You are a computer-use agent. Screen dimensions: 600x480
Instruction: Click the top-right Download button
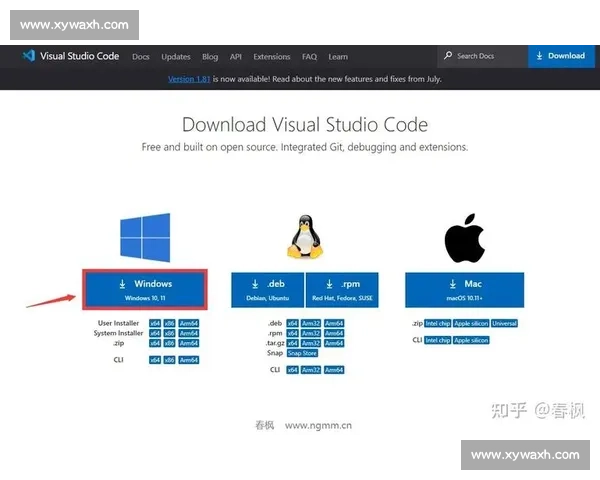[561, 56]
